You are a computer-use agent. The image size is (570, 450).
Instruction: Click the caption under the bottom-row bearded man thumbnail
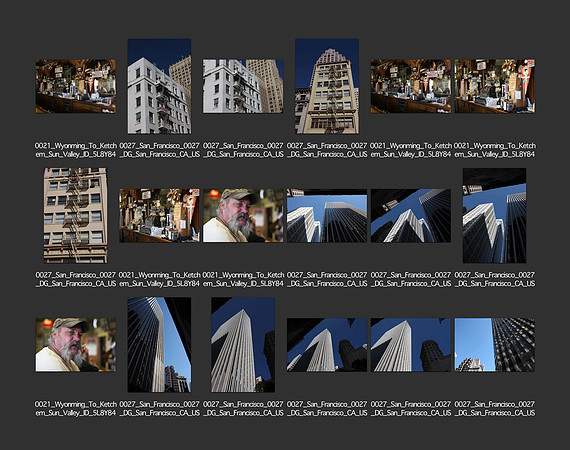(76, 409)
